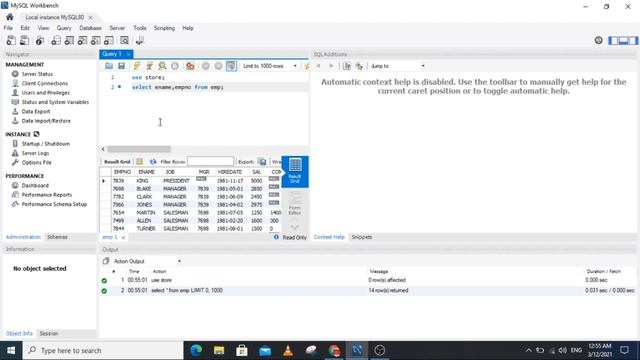Toggle the auto-commit mode button
This screenshot has height=360, width=640.
pyautogui.click(x=231, y=66)
